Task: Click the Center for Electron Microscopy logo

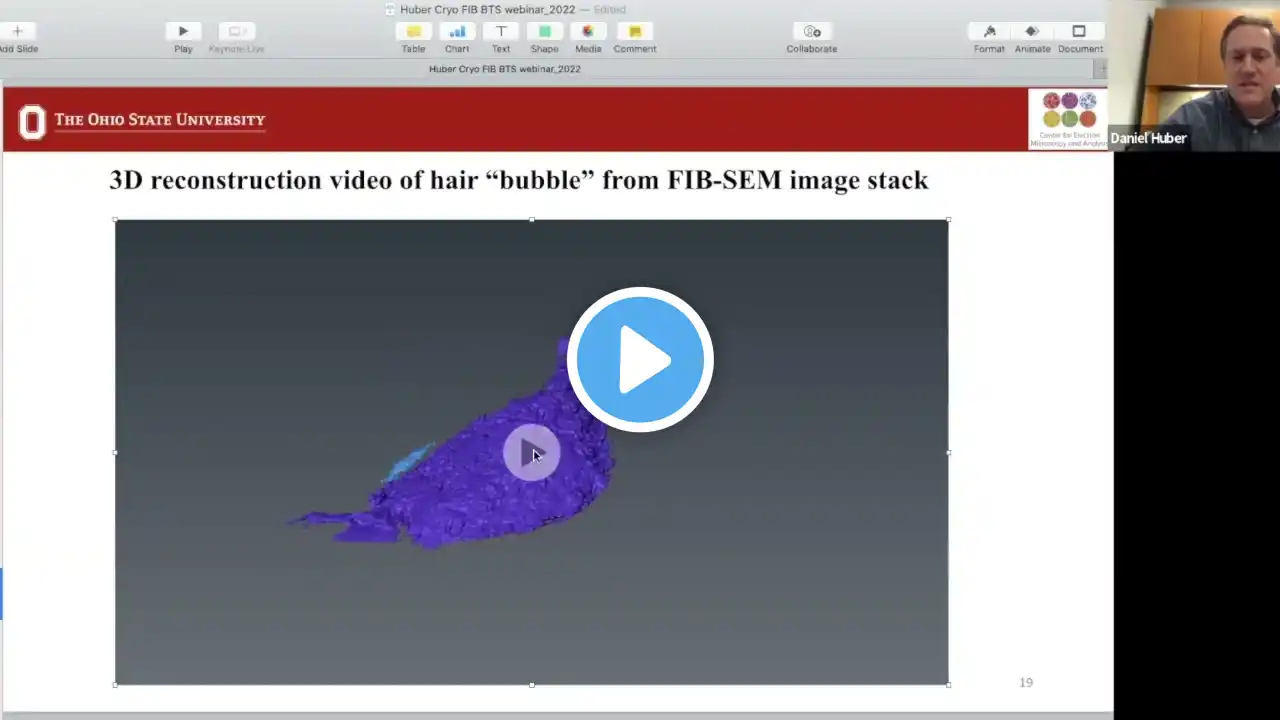Action: coord(1067,119)
